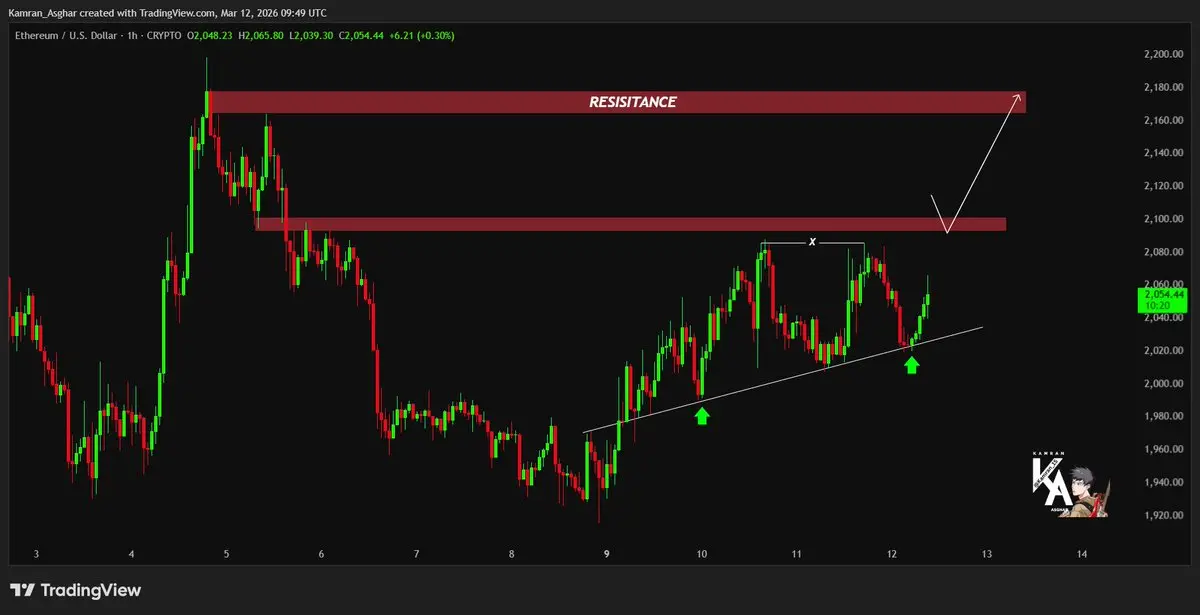Click the open value O2,048.23
Screen dimensions: 1200x615
click(212, 35)
